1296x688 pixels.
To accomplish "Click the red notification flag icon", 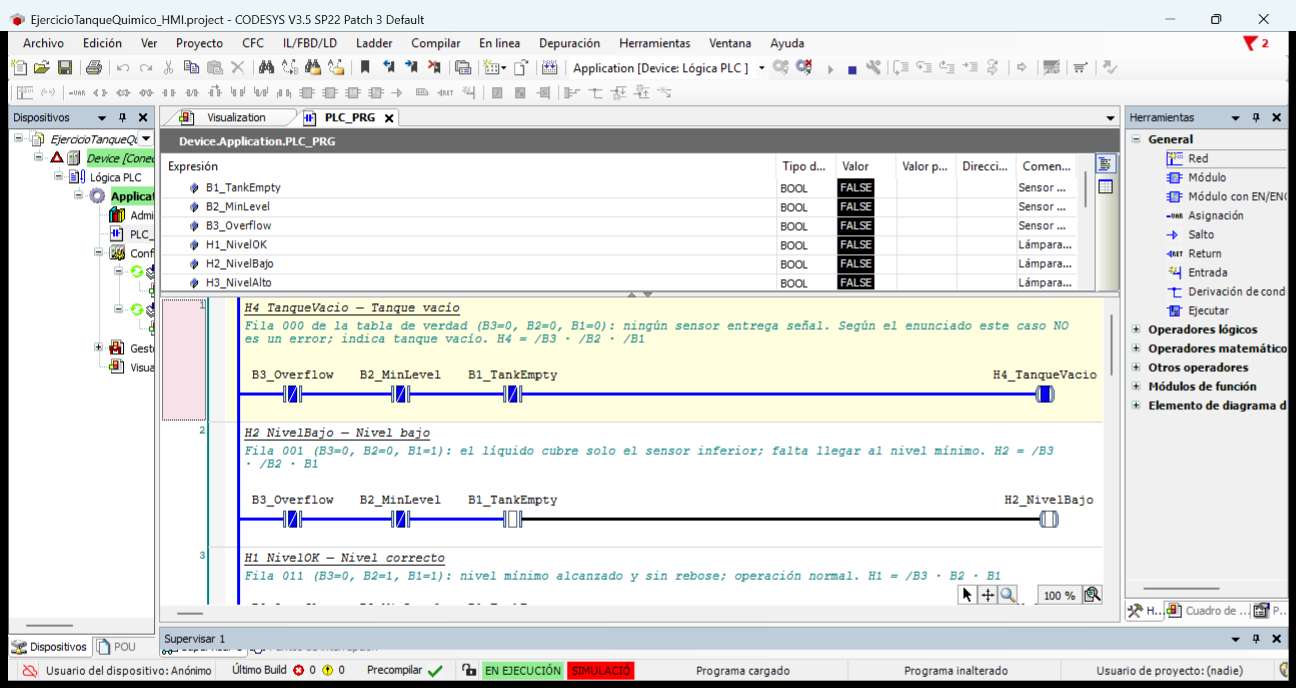I will [x=1250, y=43].
